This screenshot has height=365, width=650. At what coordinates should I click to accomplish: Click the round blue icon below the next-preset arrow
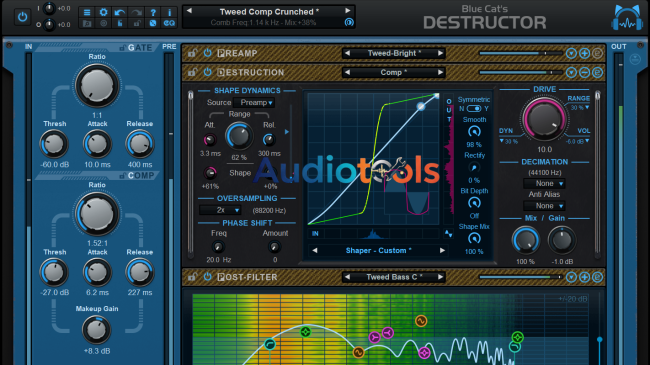tap(349, 23)
